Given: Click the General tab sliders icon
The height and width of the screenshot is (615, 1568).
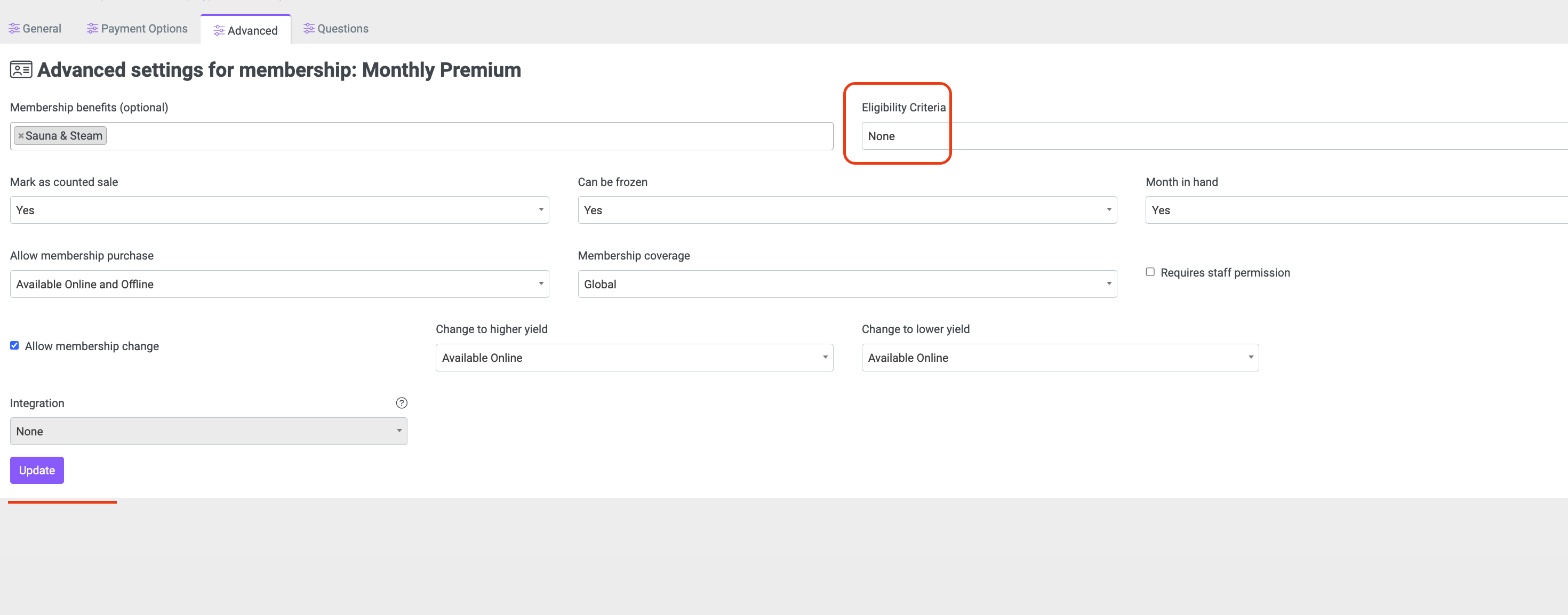Looking at the screenshot, I should (x=14, y=29).
